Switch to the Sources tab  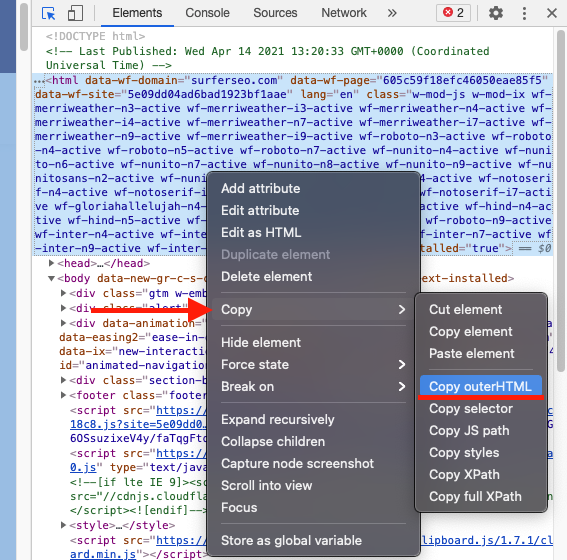[275, 13]
